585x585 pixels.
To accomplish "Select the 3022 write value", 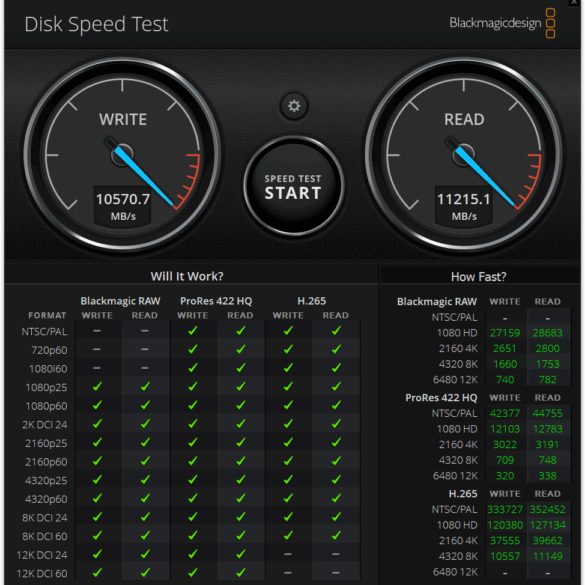I will (x=505, y=445).
